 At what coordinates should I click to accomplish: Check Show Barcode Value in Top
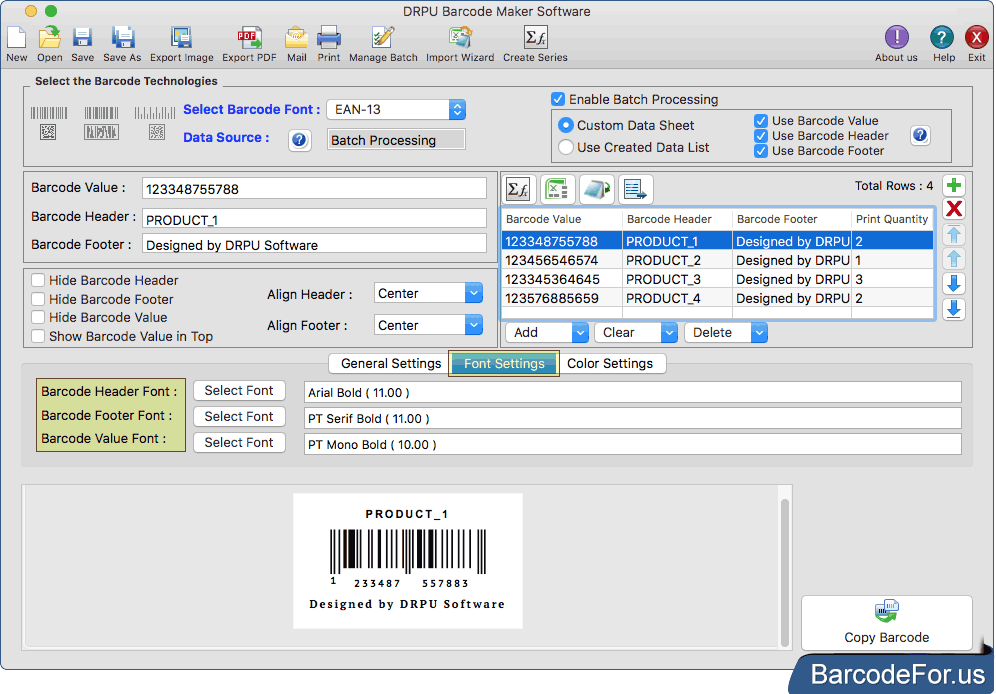pos(38,337)
